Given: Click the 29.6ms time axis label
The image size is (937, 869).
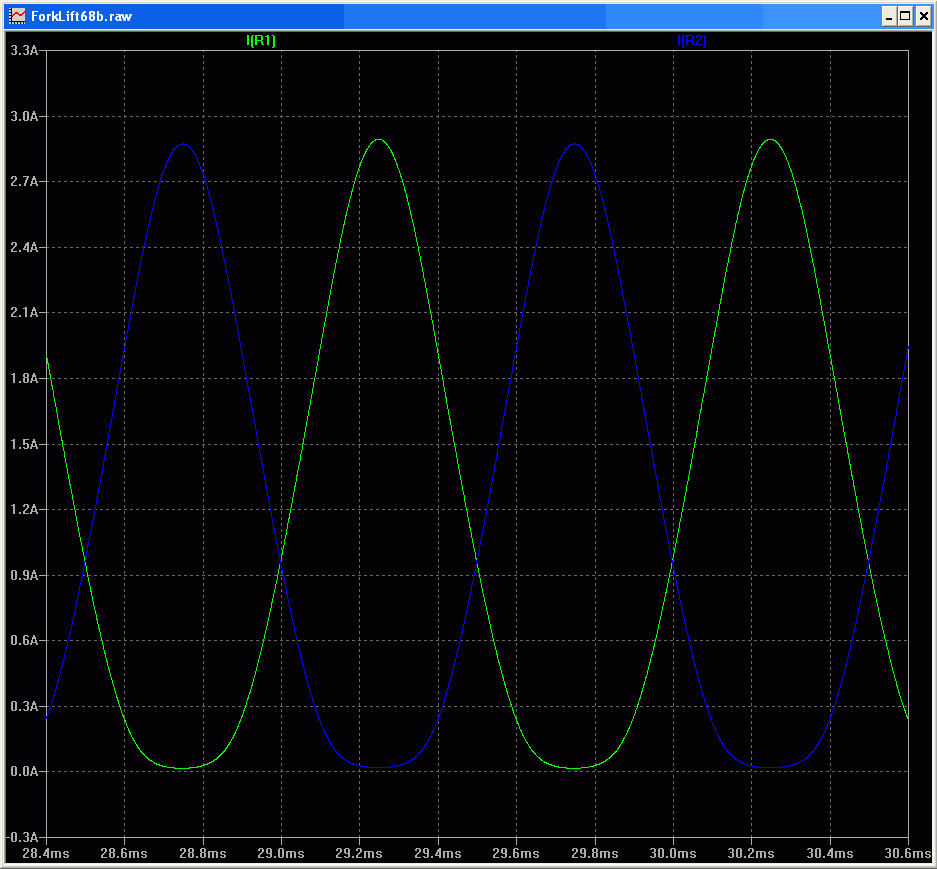Looking at the screenshot, I should (516, 853).
